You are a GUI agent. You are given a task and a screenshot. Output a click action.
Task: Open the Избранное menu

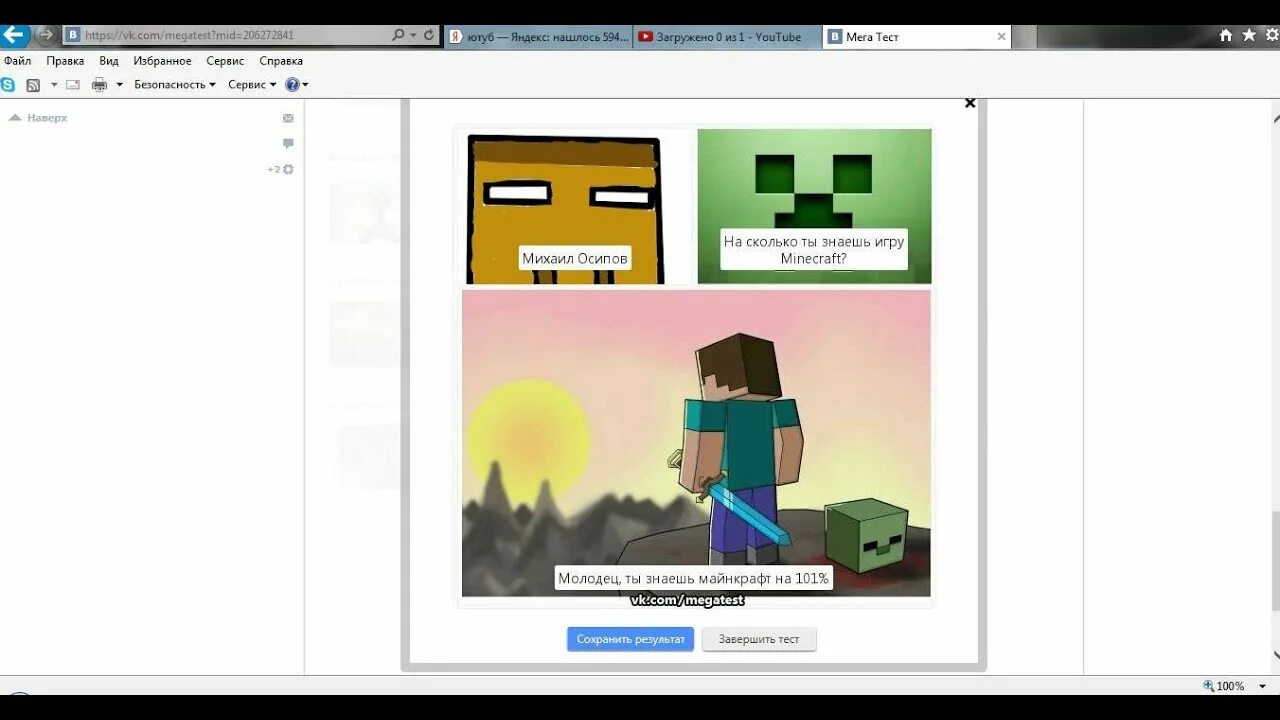162,61
